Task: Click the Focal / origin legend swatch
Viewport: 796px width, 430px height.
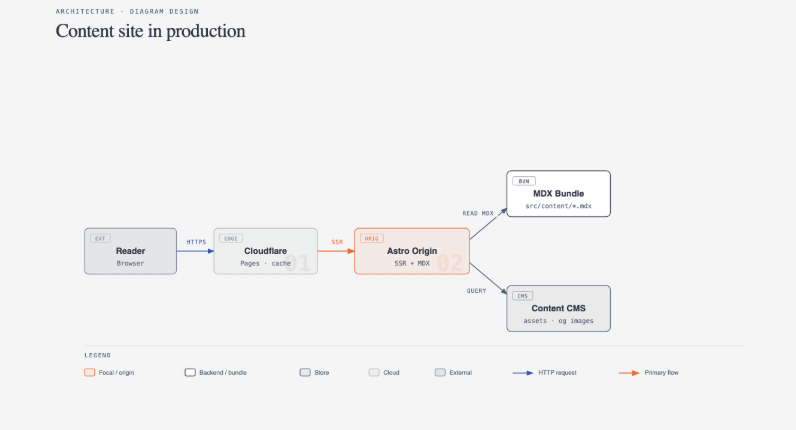Action: pyautogui.click(x=89, y=373)
